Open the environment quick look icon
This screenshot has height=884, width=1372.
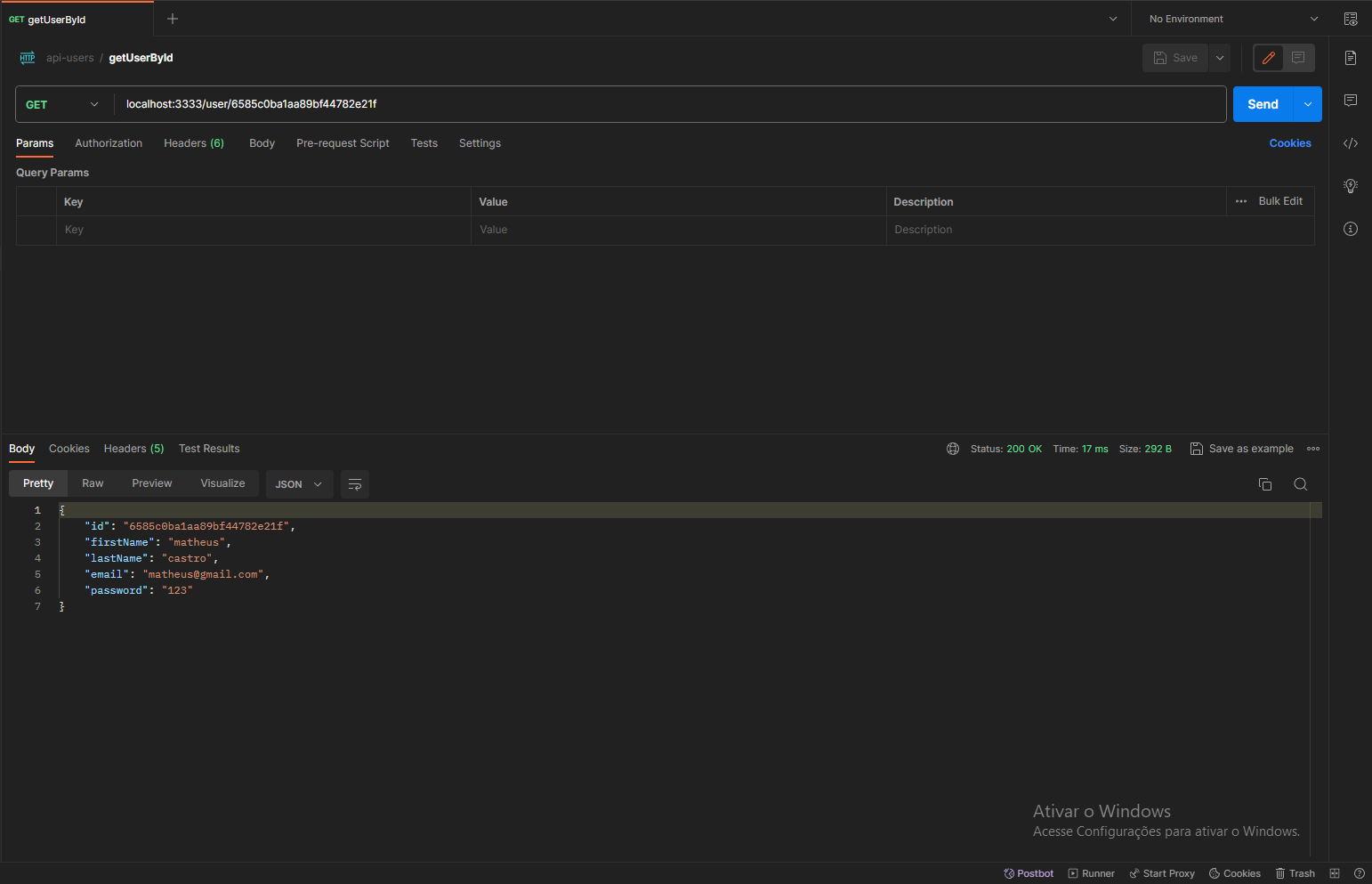(1351, 19)
